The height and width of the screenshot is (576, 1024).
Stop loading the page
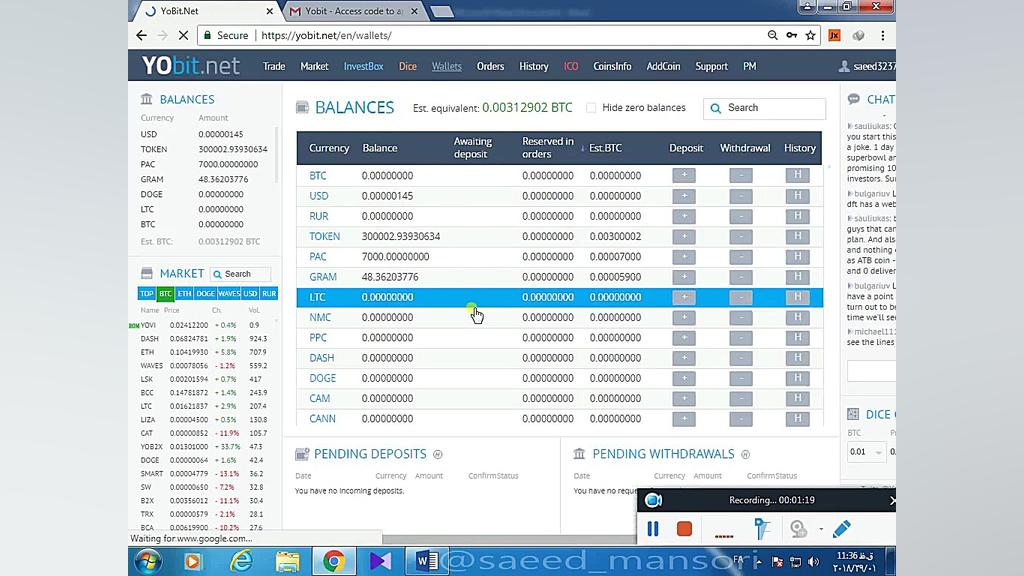183,35
